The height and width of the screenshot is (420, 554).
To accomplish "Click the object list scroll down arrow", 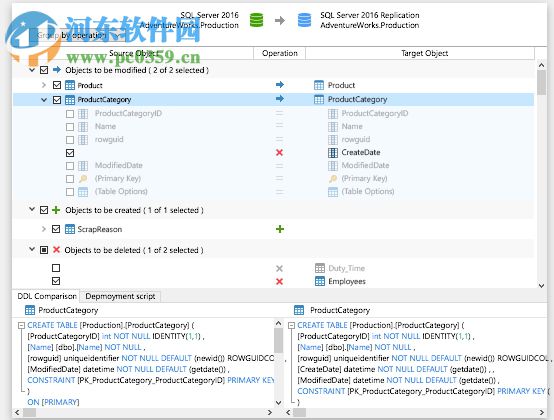I will 541,286.
